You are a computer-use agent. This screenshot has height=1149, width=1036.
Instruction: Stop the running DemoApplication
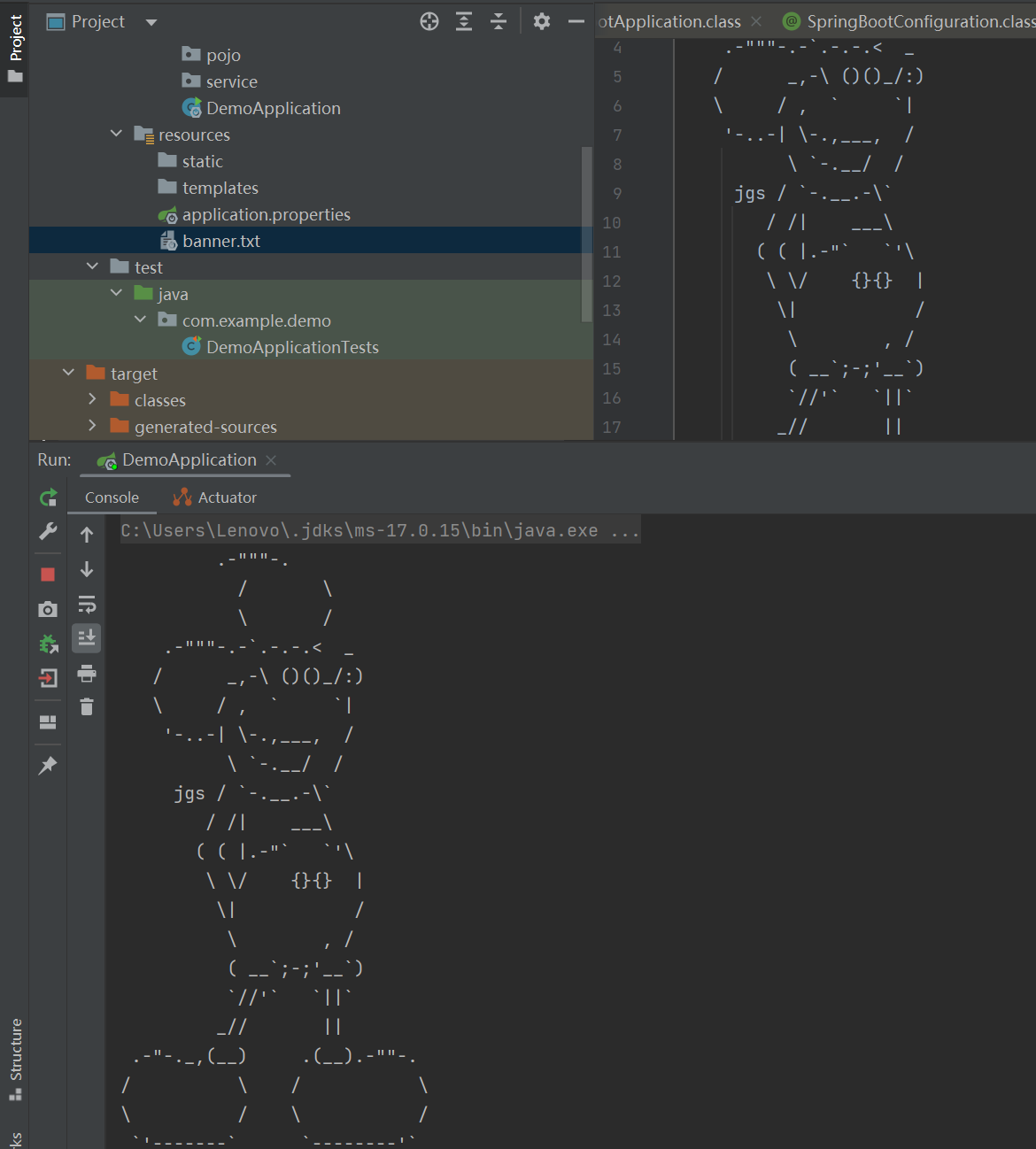point(48,574)
